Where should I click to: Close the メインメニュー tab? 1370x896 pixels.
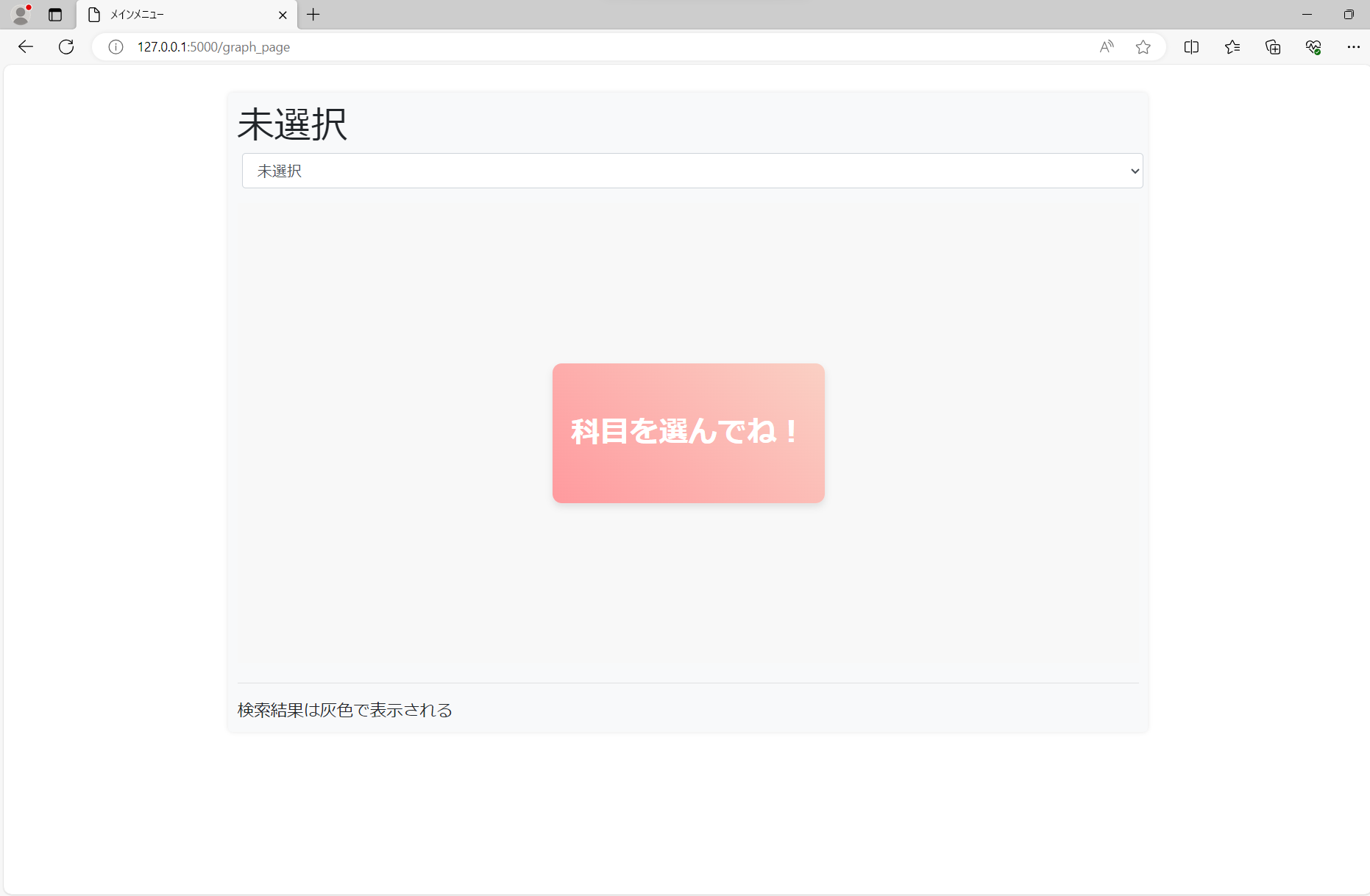283,15
